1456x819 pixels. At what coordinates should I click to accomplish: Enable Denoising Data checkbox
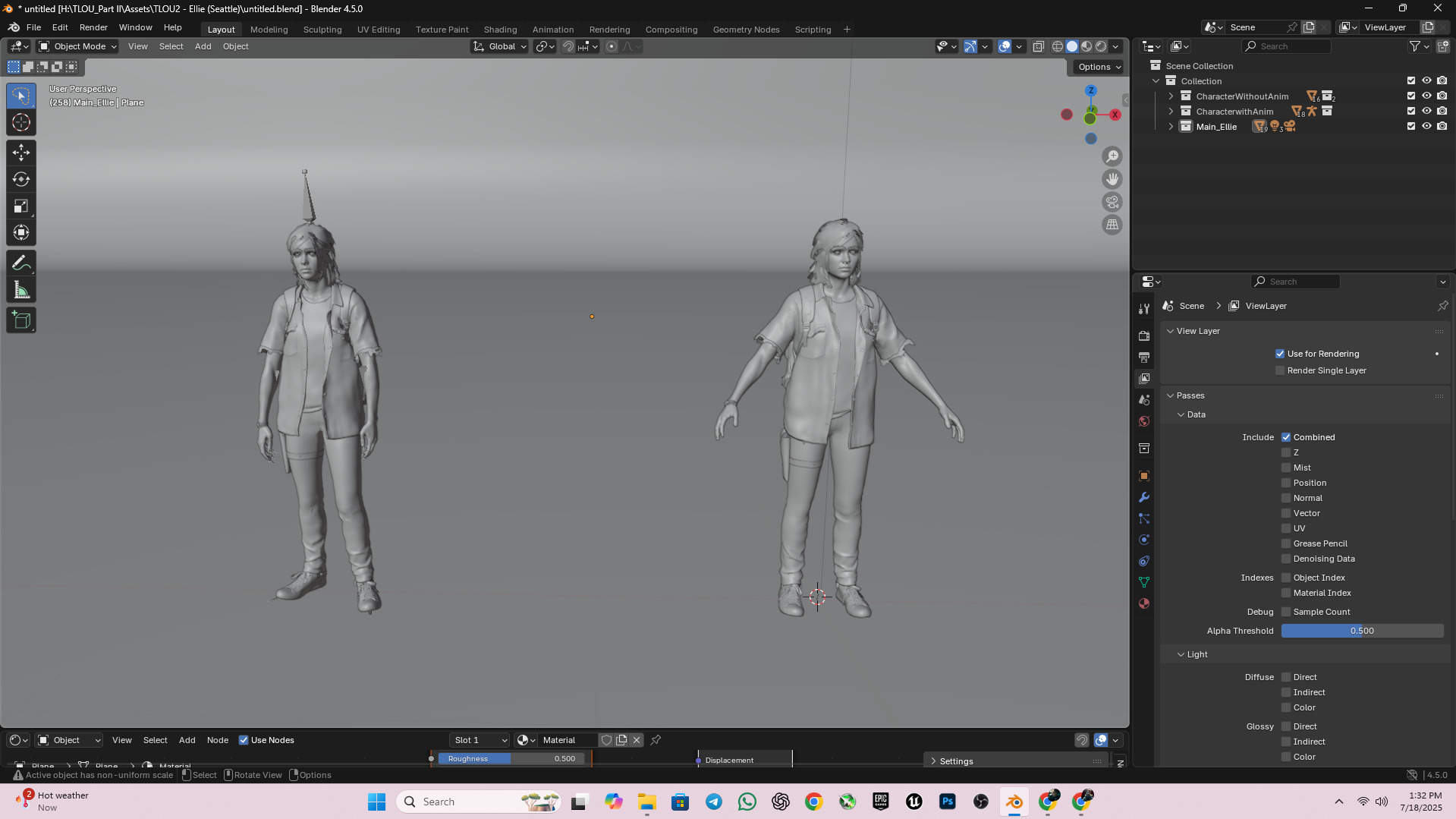click(1286, 559)
